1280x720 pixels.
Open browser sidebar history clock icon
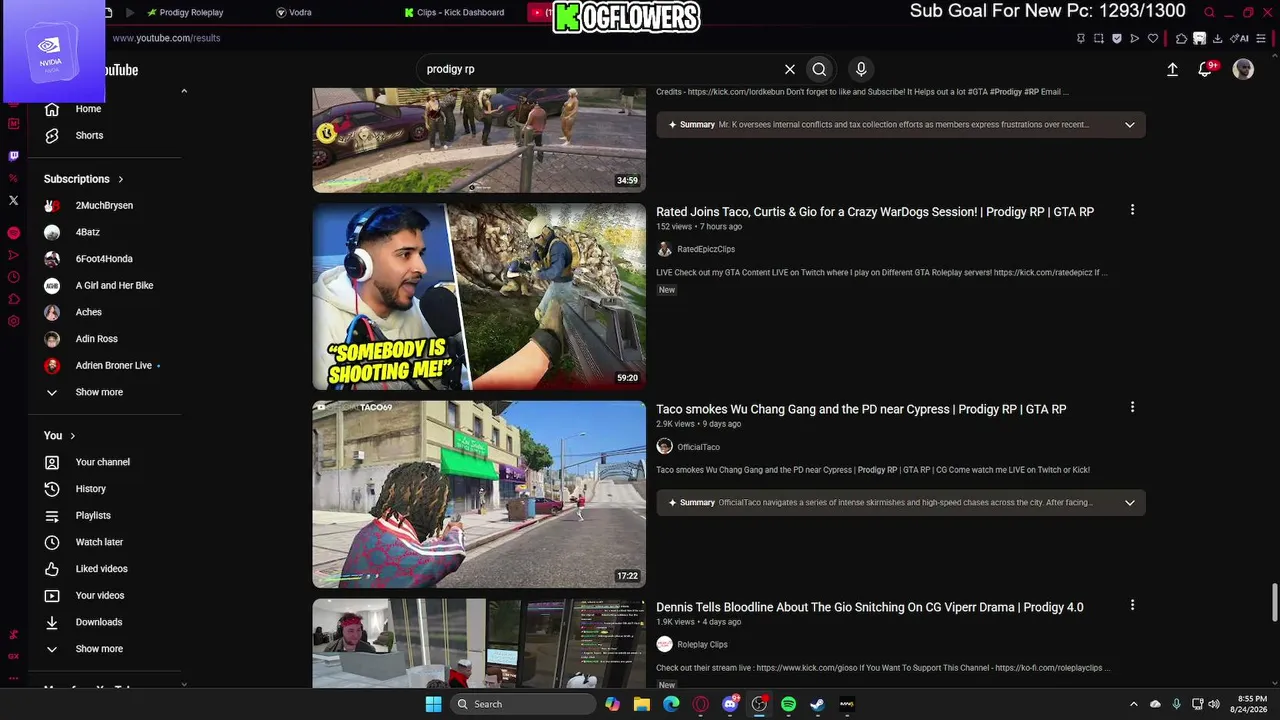[13, 277]
